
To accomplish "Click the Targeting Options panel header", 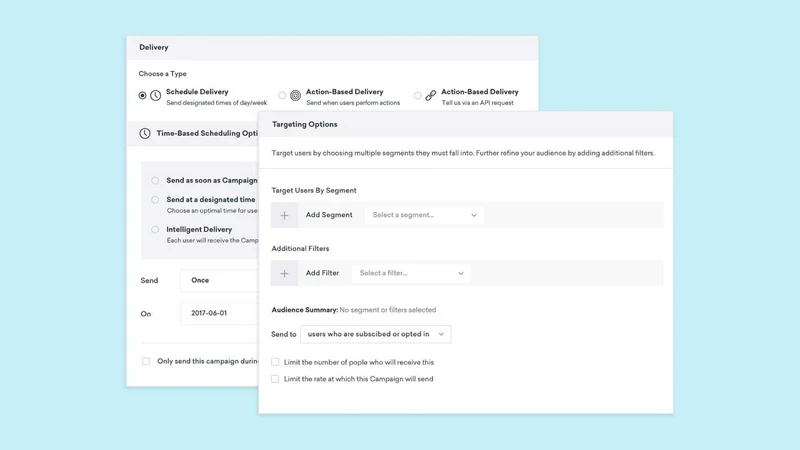I will click(466, 124).
